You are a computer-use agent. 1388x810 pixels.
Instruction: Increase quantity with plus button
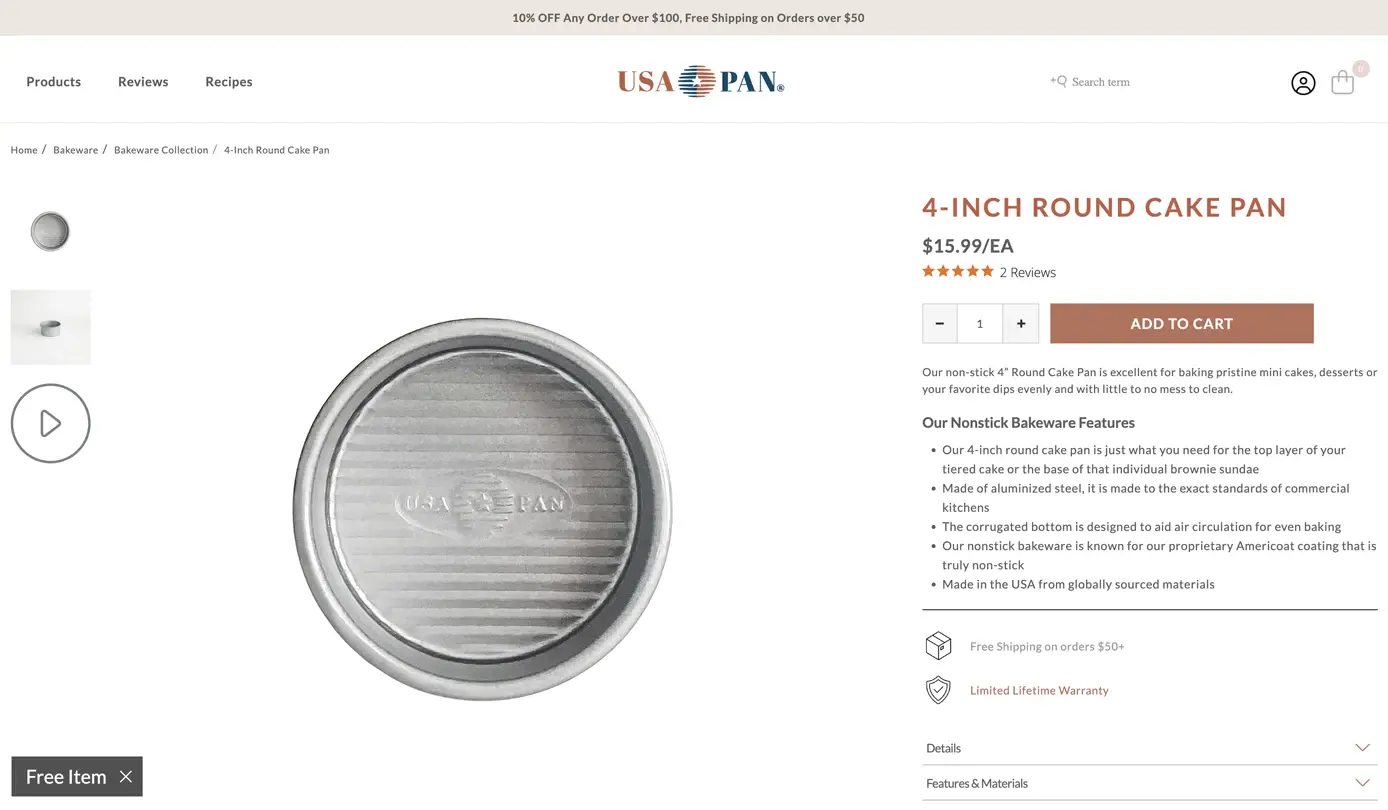(x=1021, y=323)
